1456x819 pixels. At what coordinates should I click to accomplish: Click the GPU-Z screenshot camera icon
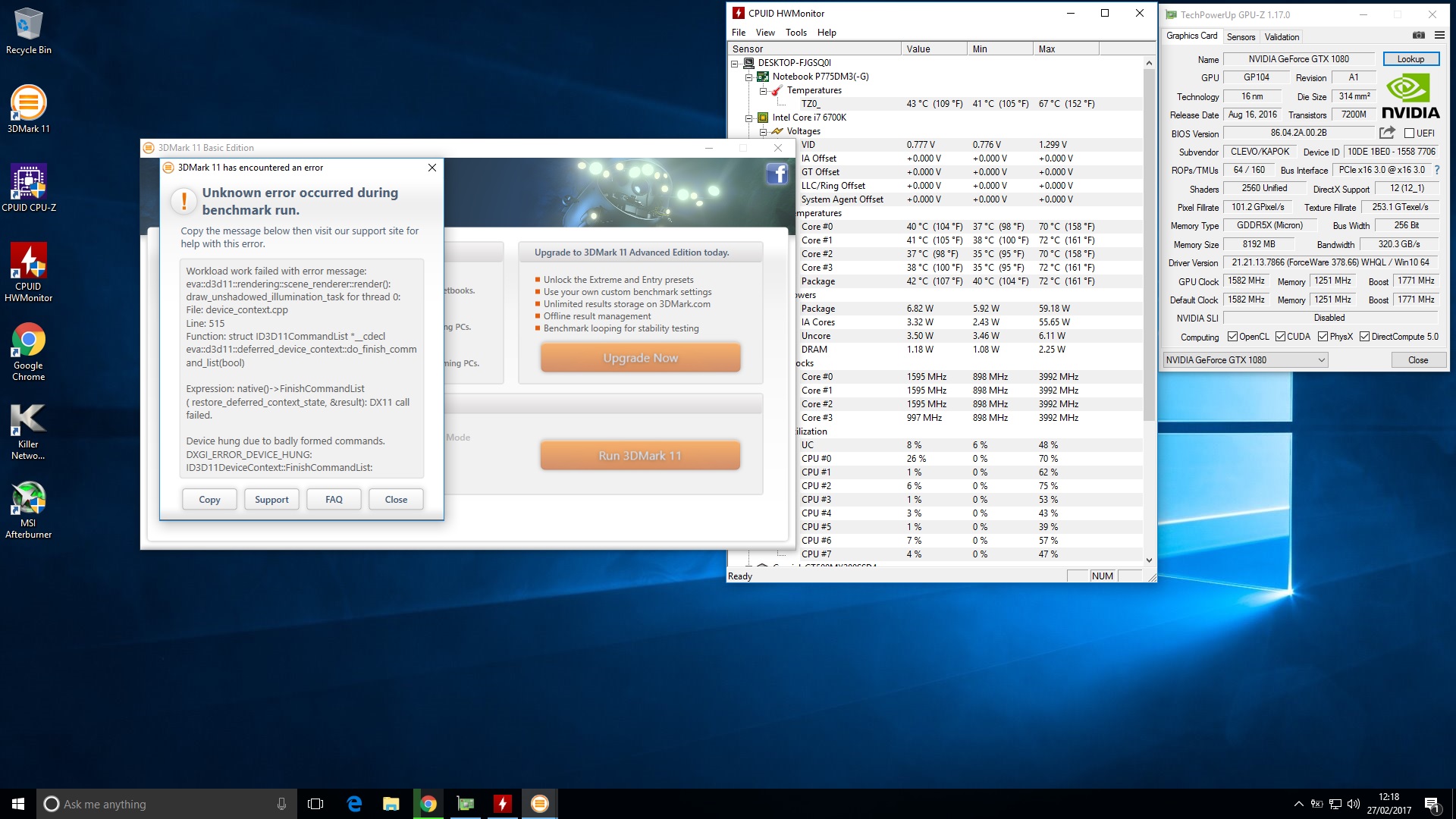point(1418,35)
